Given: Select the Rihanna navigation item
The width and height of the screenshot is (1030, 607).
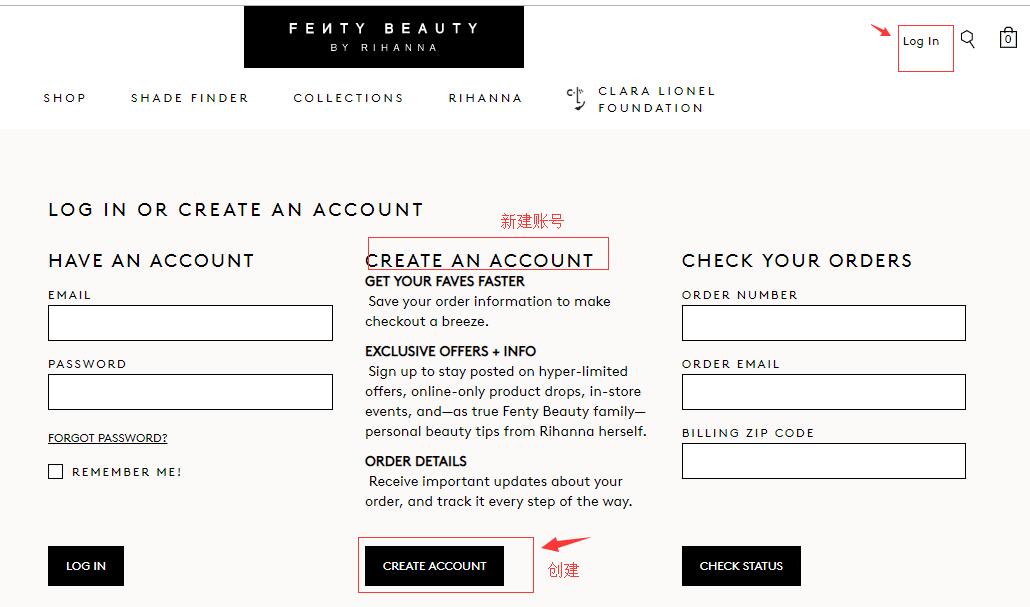Looking at the screenshot, I should click(485, 98).
